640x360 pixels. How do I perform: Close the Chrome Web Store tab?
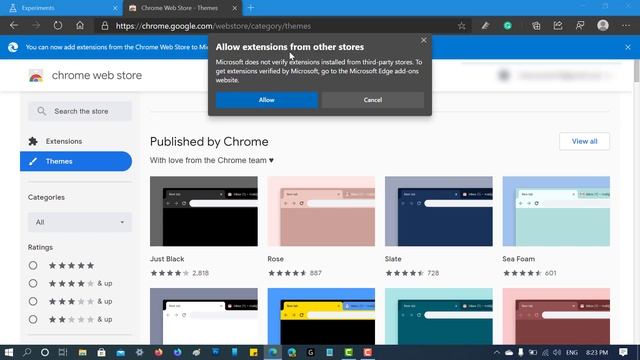tap(234, 8)
